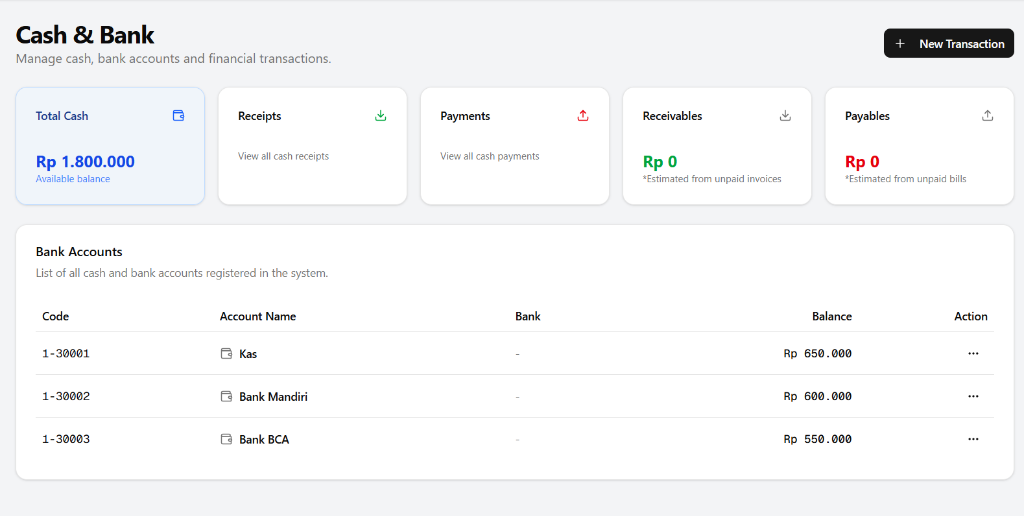1024x516 pixels.
Task: Click account code 1-30003
Action: click(66, 440)
